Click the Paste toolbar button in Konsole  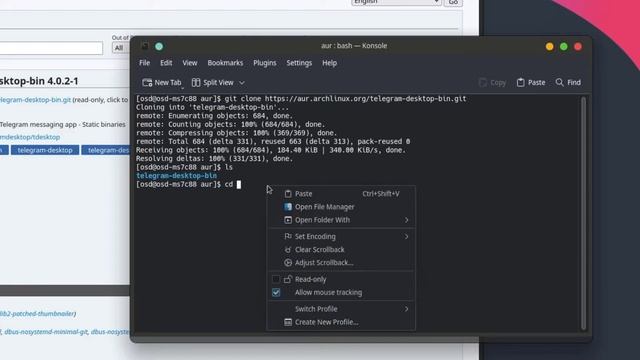point(531,83)
